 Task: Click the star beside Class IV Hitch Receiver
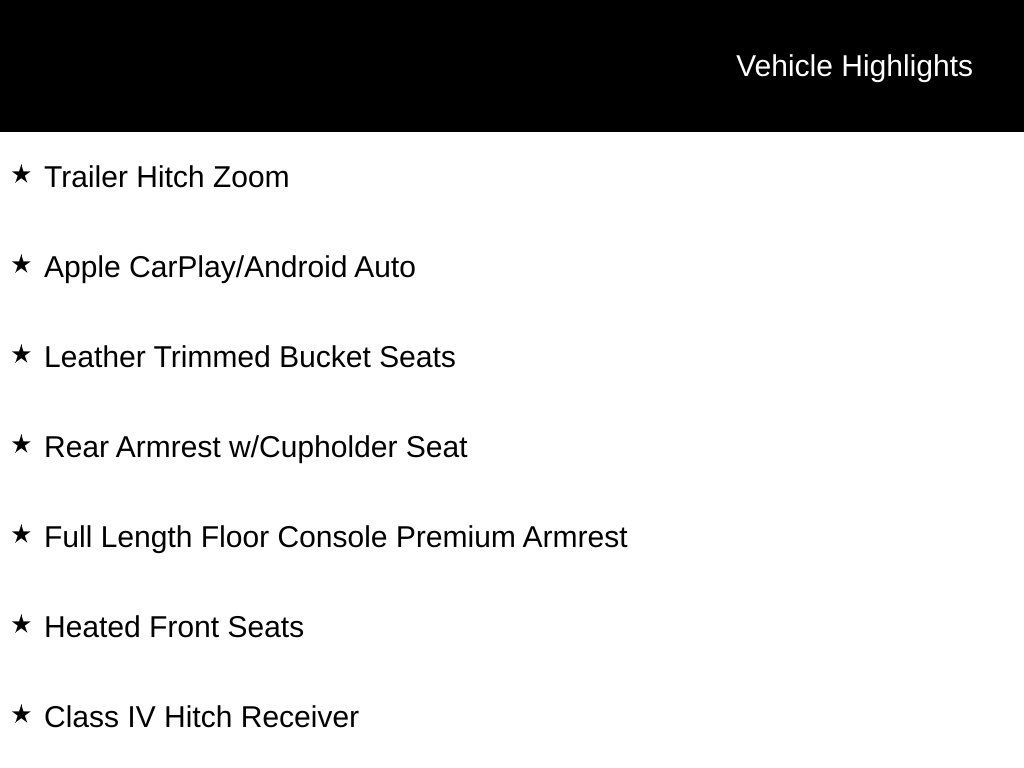point(21,714)
